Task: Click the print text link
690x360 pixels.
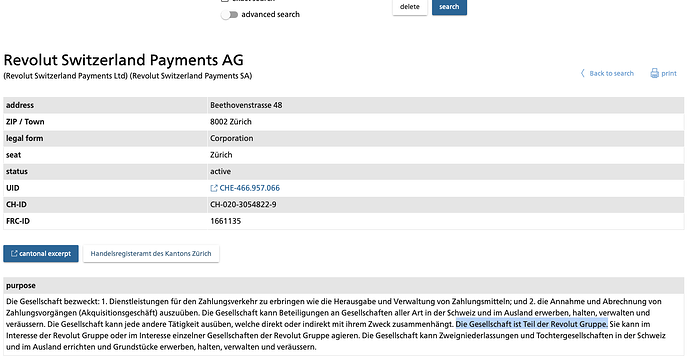Action: click(x=669, y=73)
